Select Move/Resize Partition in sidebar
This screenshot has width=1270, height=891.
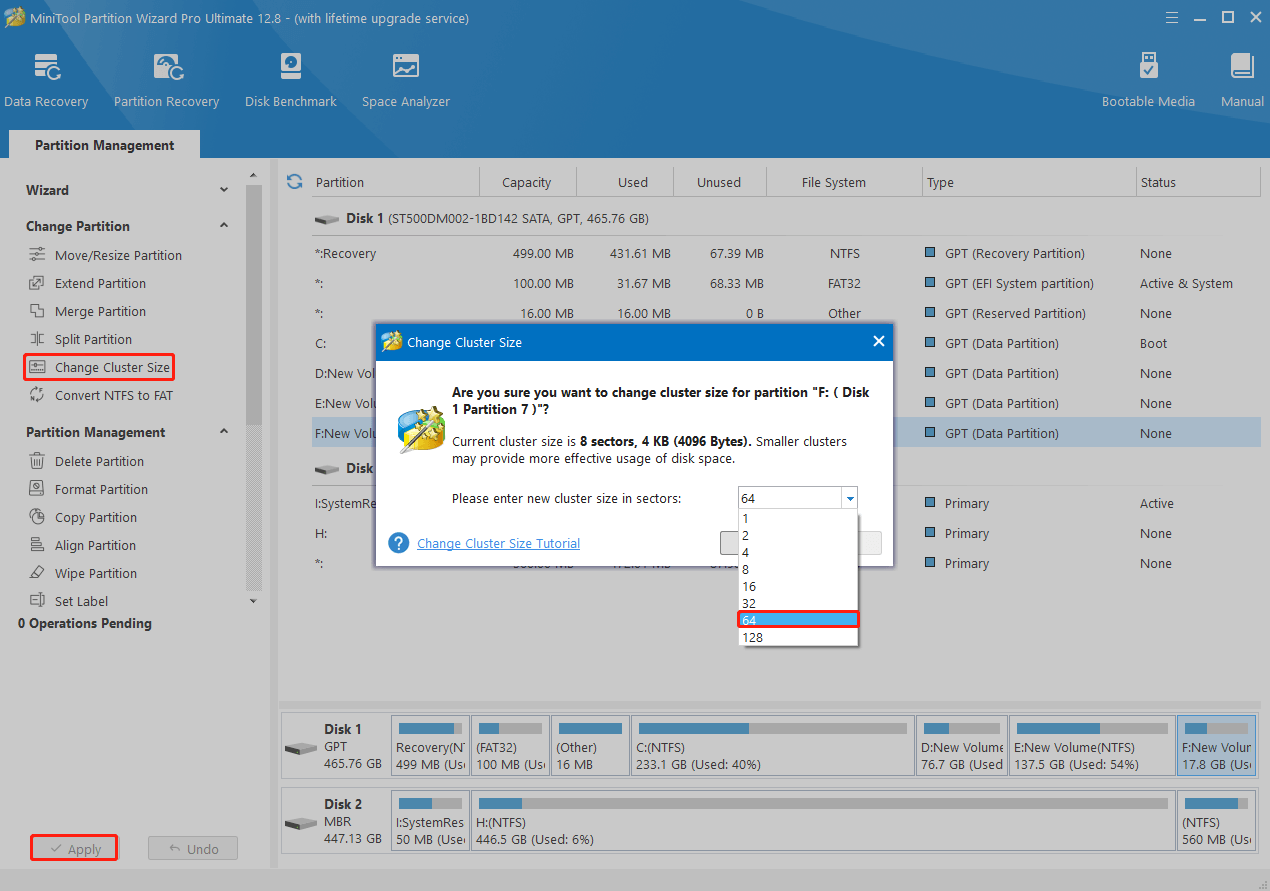click(118, 255)
